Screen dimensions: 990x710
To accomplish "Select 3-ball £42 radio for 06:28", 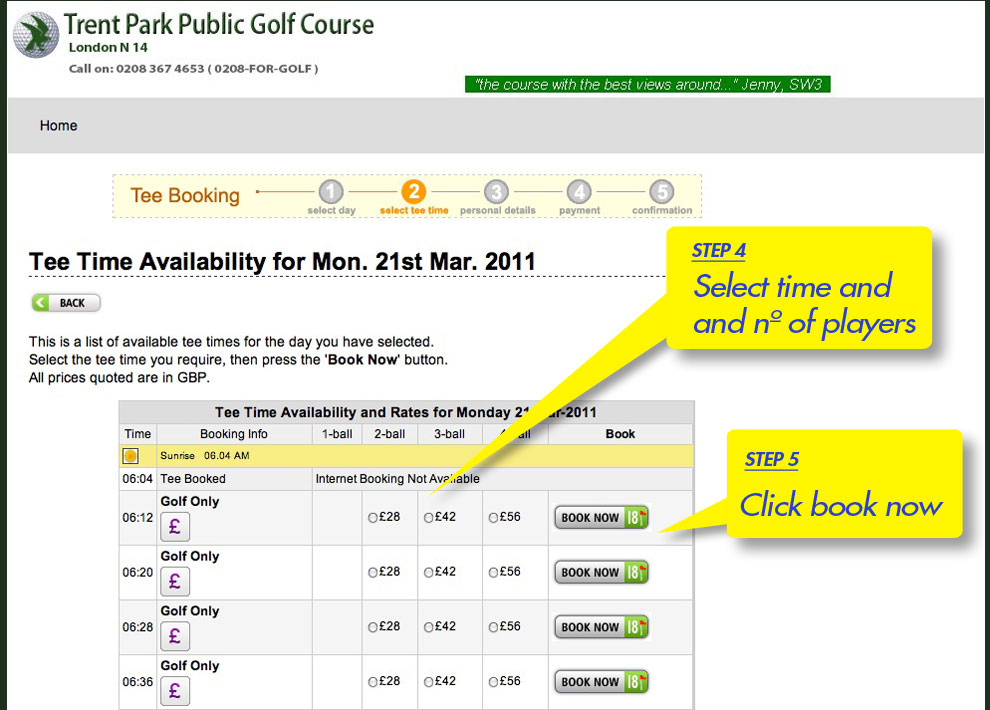I will coord(429,627).
